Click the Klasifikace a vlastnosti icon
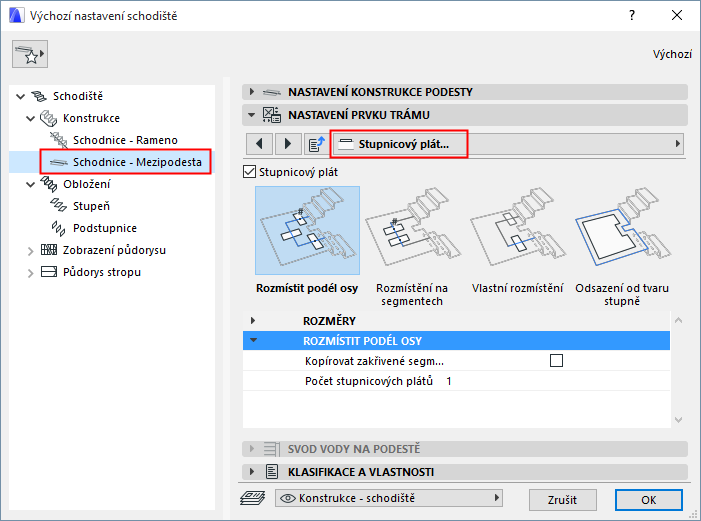 pyautogui.click(x=271, y=471)
